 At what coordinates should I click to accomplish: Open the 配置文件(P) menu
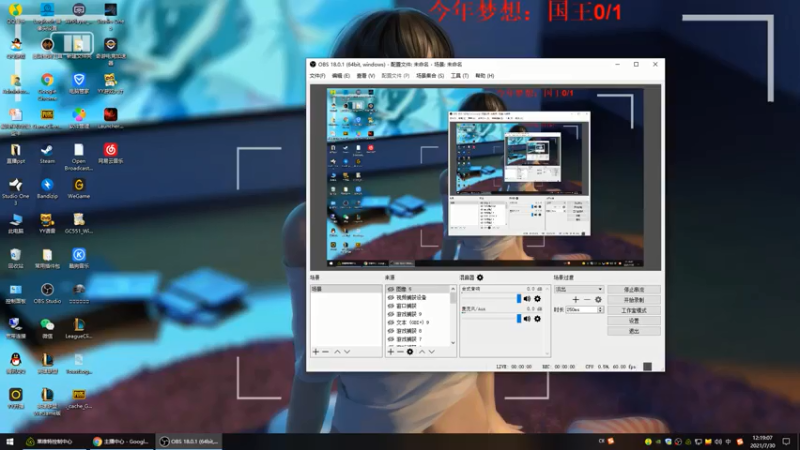coord(395,76)
